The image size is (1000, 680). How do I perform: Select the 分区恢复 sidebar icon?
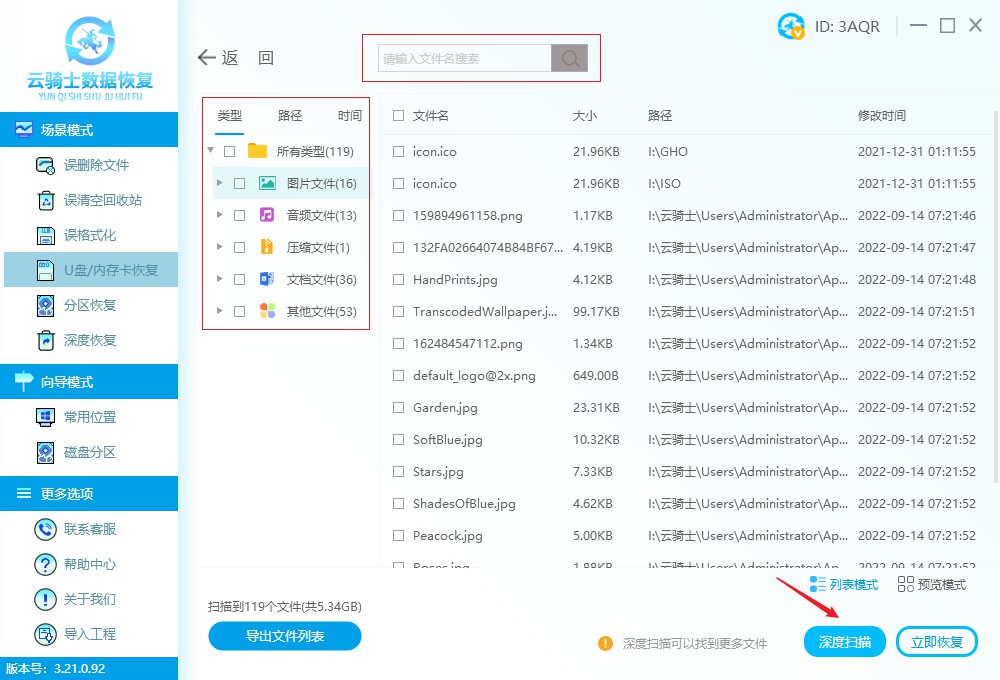coord(45,306)
